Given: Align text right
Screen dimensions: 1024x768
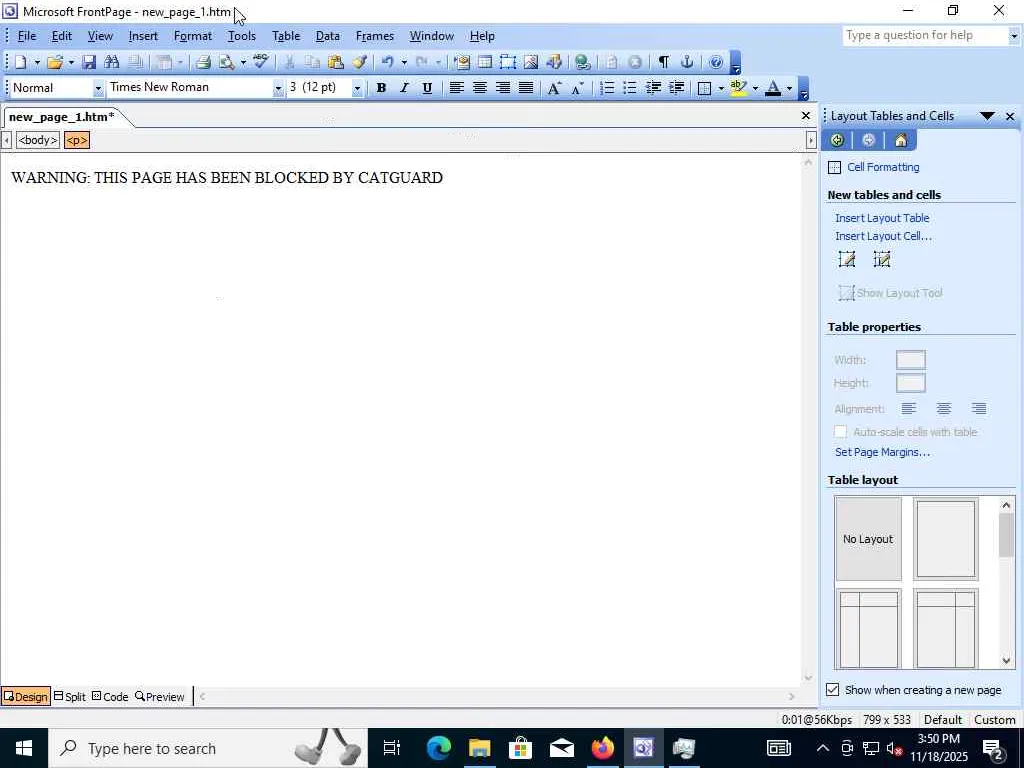Looking at the screenshot, I should (x=503, y=88).
